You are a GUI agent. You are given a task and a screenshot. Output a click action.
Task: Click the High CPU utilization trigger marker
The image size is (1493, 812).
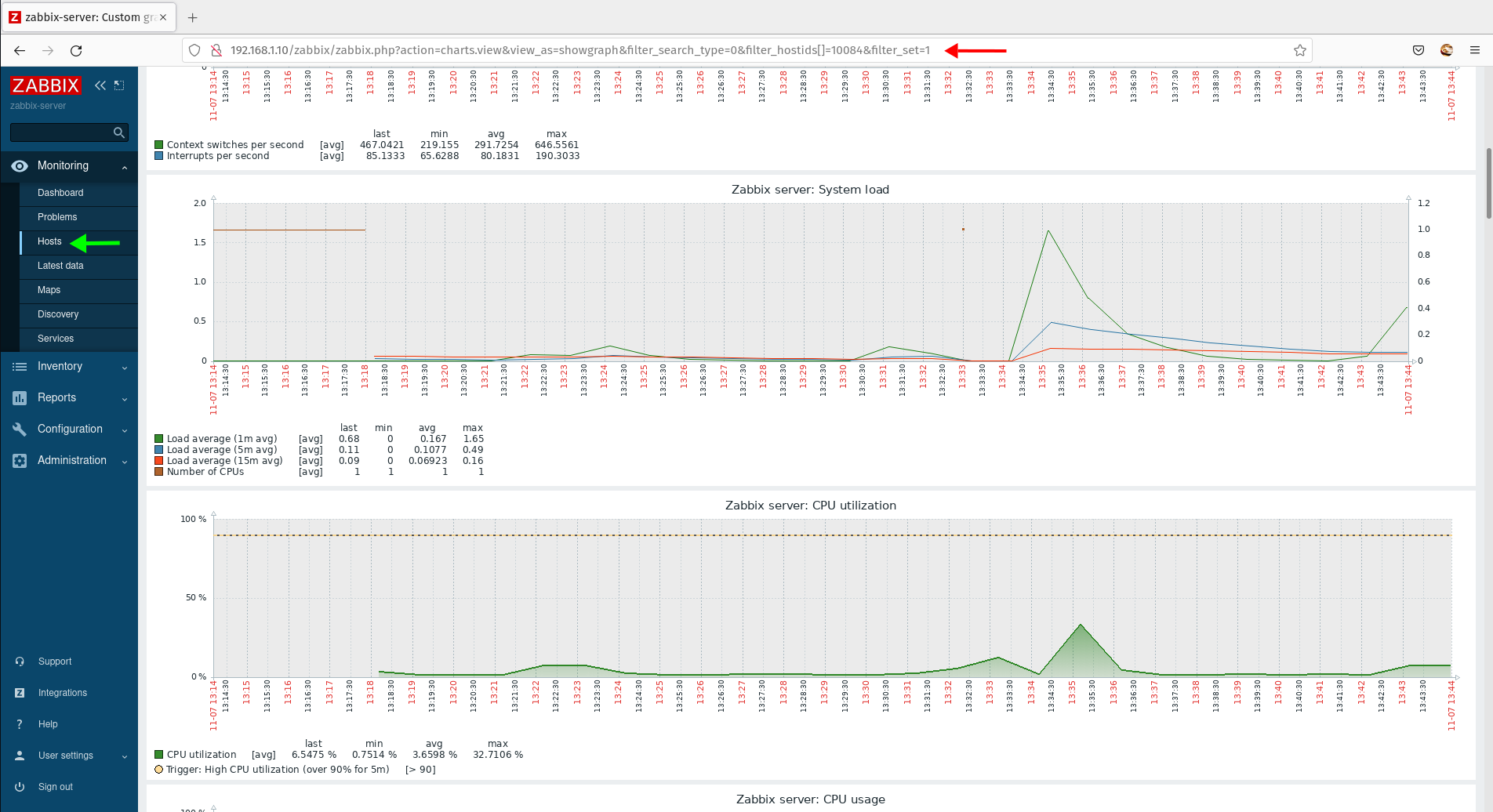[x=159, y=770]
